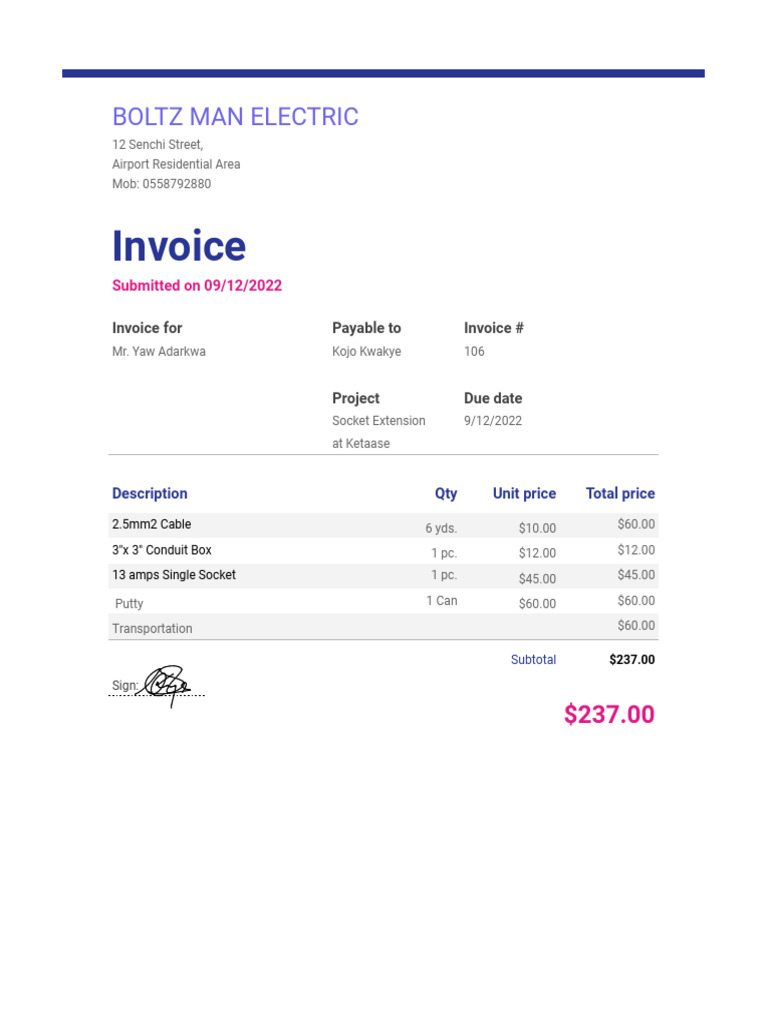Click the Submitted on 09/12/2022 line

coord(197,286)
